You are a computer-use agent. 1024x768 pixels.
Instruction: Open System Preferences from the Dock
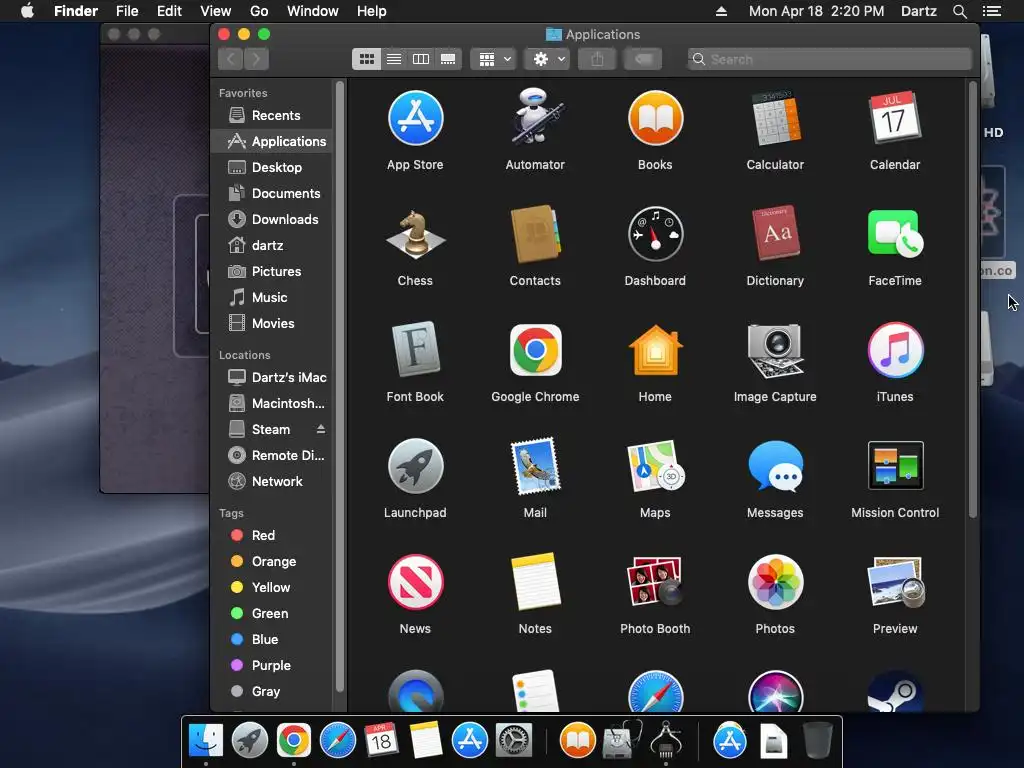tap(514, 741)
